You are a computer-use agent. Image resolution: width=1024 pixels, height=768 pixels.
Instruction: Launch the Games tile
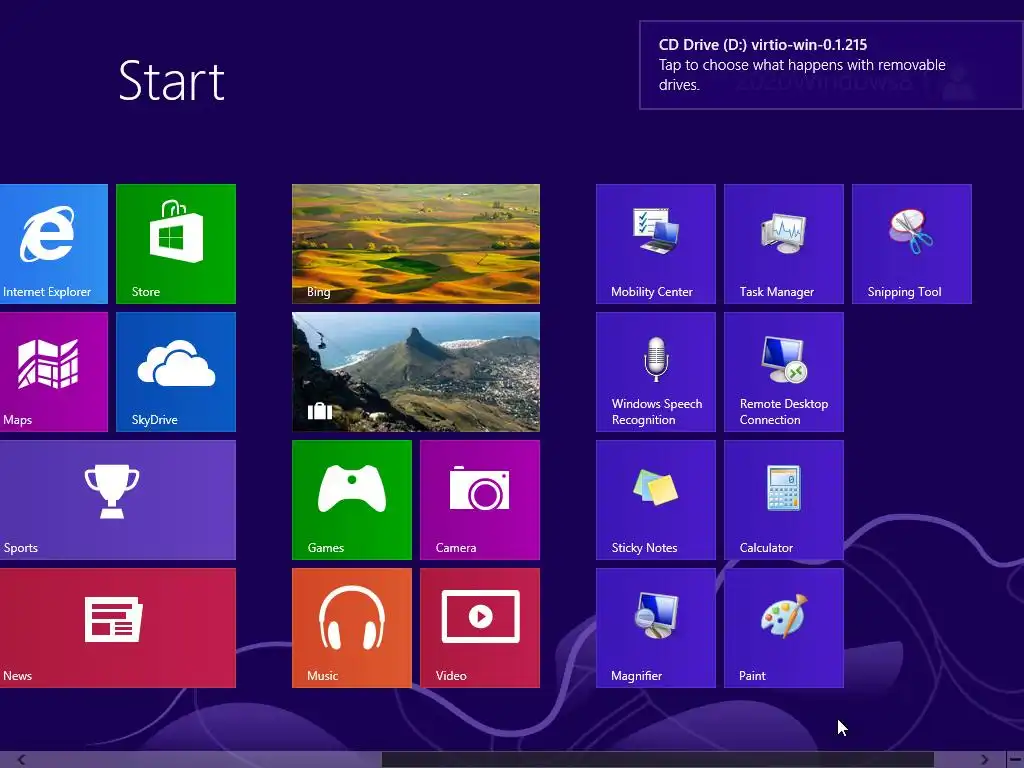pyautogui.click(x=352, y=500)
